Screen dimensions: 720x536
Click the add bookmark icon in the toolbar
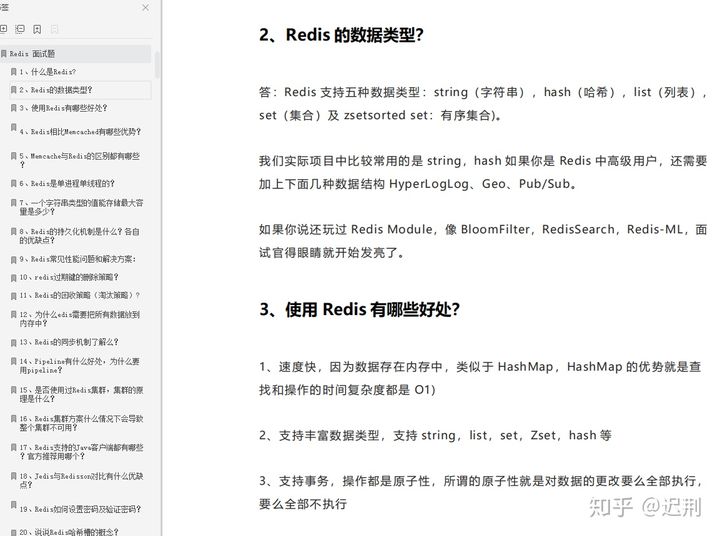[37, 29]
